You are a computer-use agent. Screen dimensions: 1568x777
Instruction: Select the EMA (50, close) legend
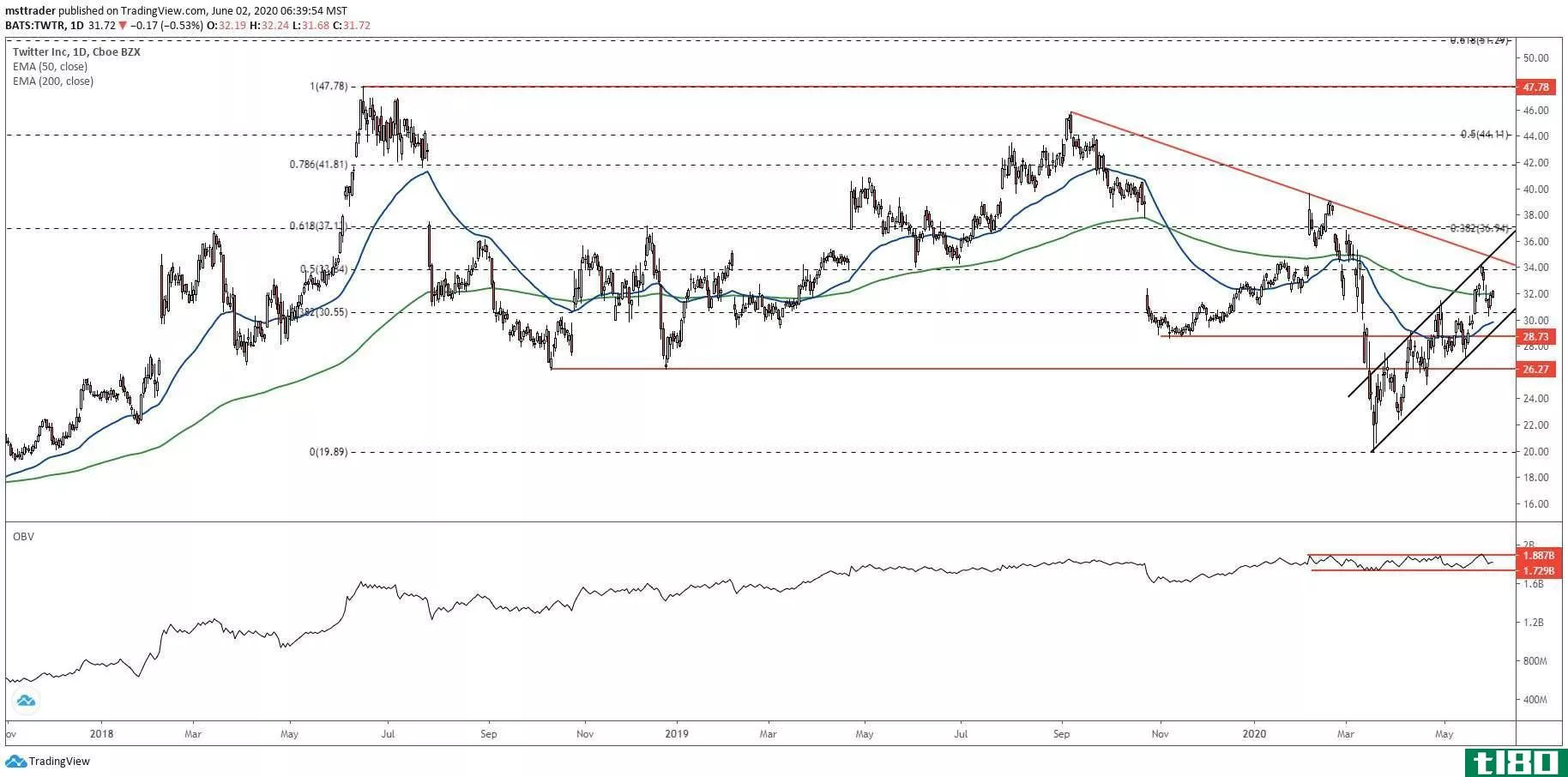(x=50, y=67)
